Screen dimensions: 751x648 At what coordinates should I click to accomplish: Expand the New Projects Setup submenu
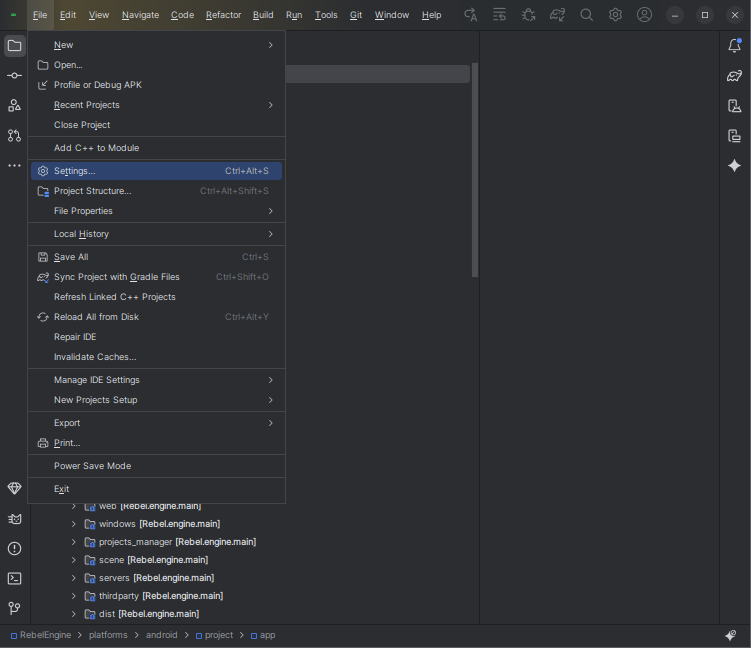156,400
